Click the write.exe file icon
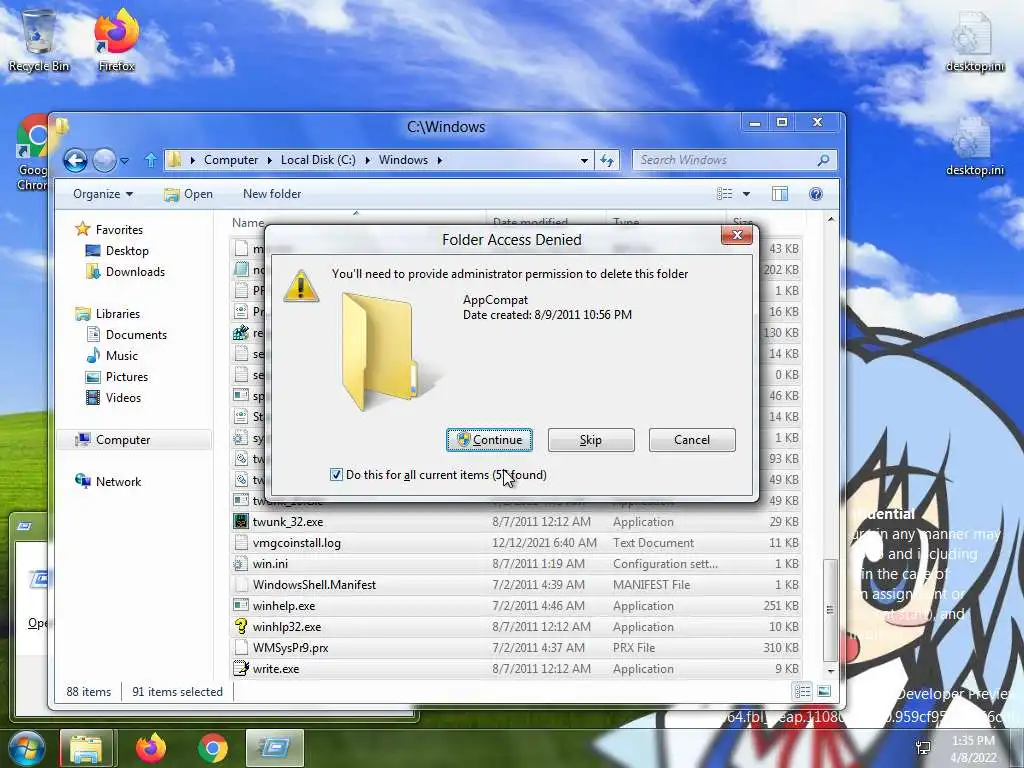This screenshot has width=1024, height=768. coord(241,669)
